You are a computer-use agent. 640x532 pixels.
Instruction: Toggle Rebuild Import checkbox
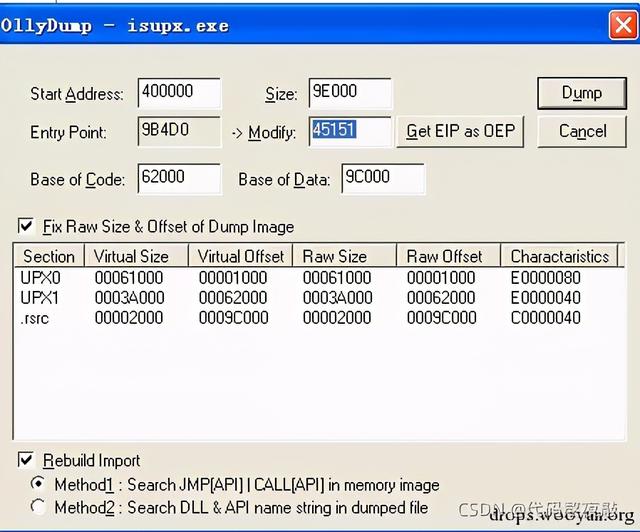pos(26,460)
